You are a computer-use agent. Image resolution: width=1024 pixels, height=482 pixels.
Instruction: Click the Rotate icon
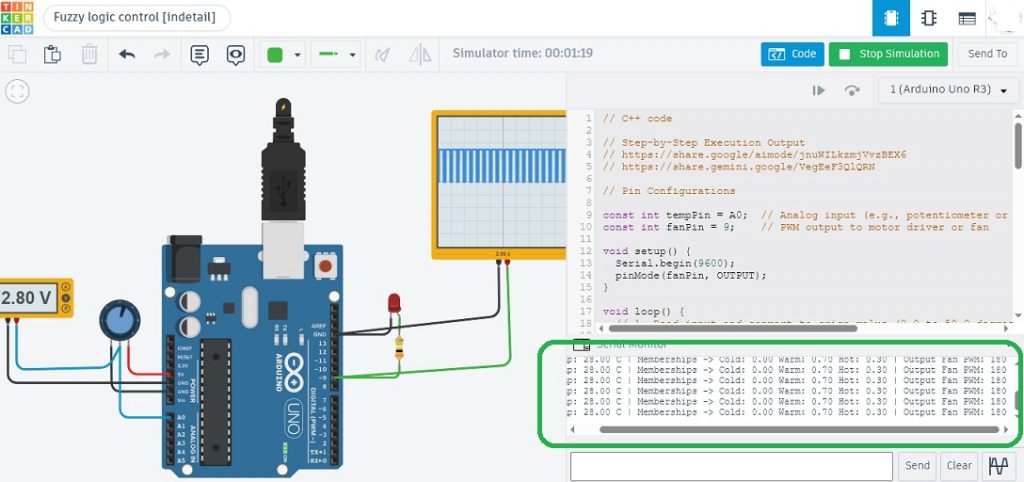click(383, 55)
